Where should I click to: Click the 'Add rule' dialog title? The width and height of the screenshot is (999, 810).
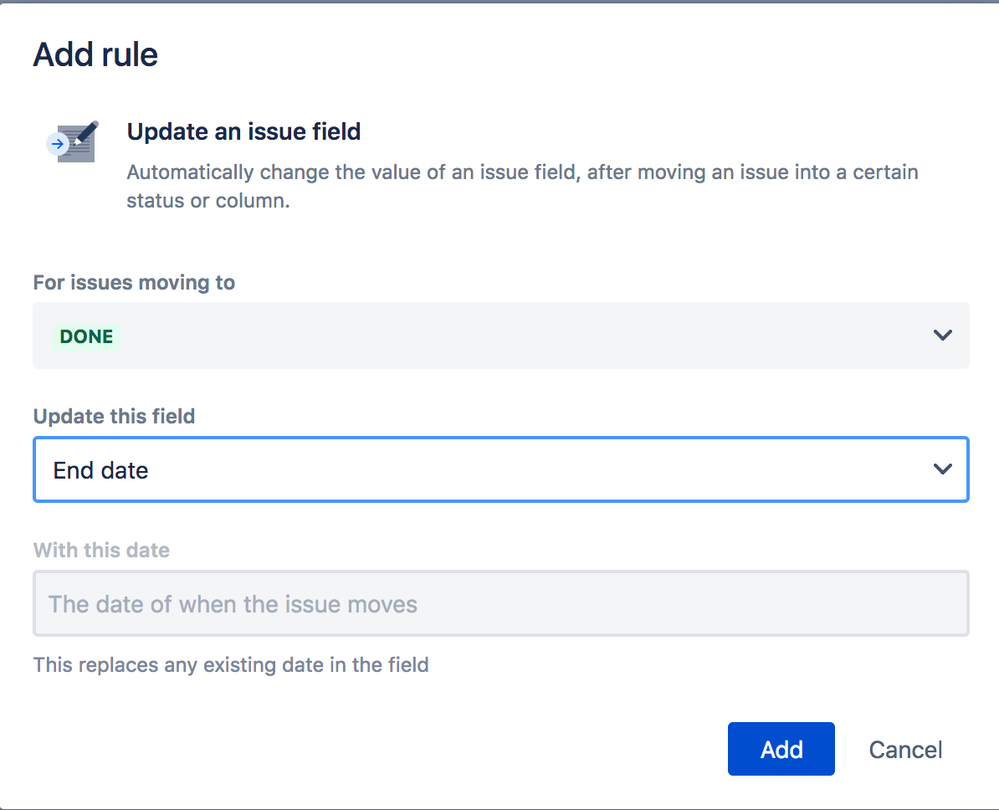click(95, 54)
